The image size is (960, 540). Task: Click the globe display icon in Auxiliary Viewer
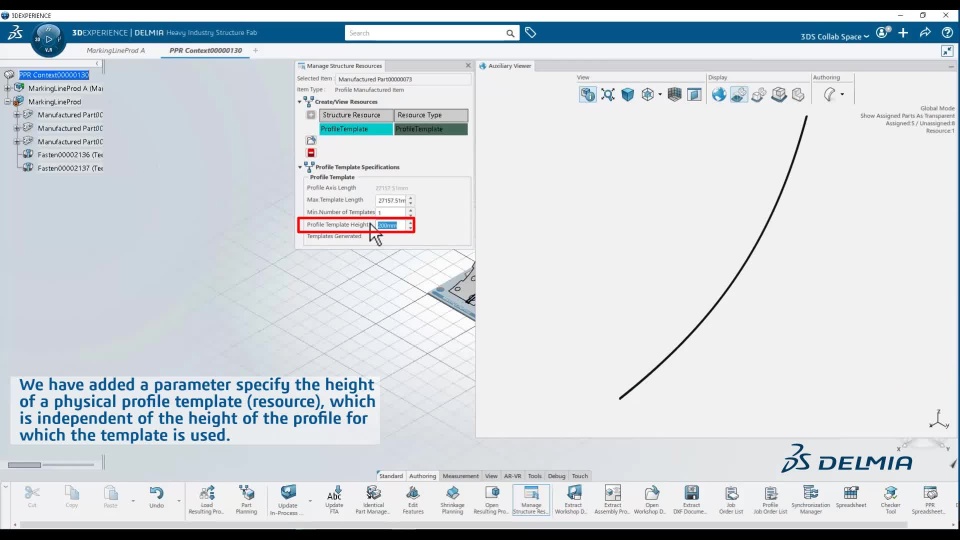pos(719,94)
